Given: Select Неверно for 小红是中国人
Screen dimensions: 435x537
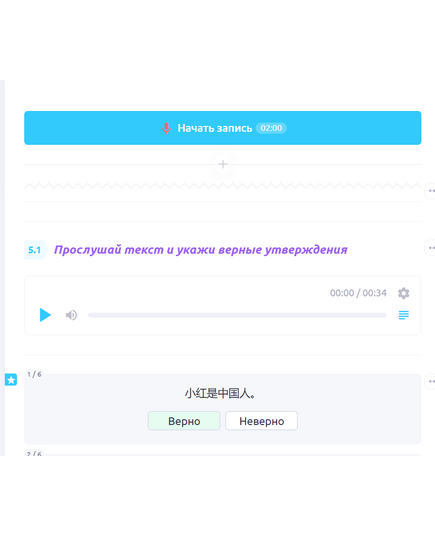Looking at the screenshot, I should pyautogui.click(x=261, y=421).
